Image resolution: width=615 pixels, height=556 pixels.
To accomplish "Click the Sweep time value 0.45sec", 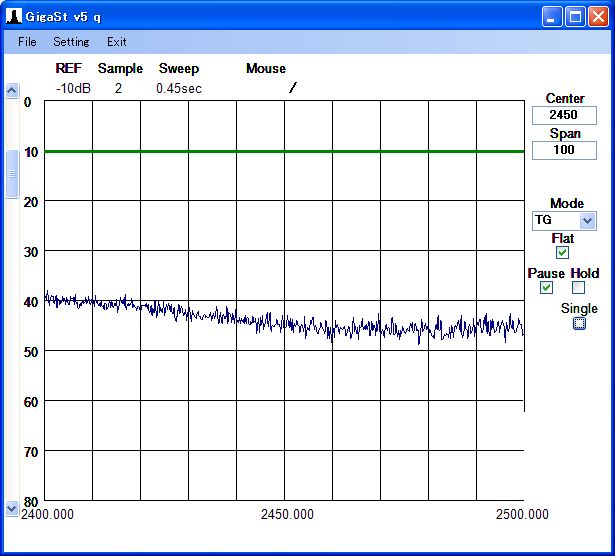I will (x=178, y=88).
